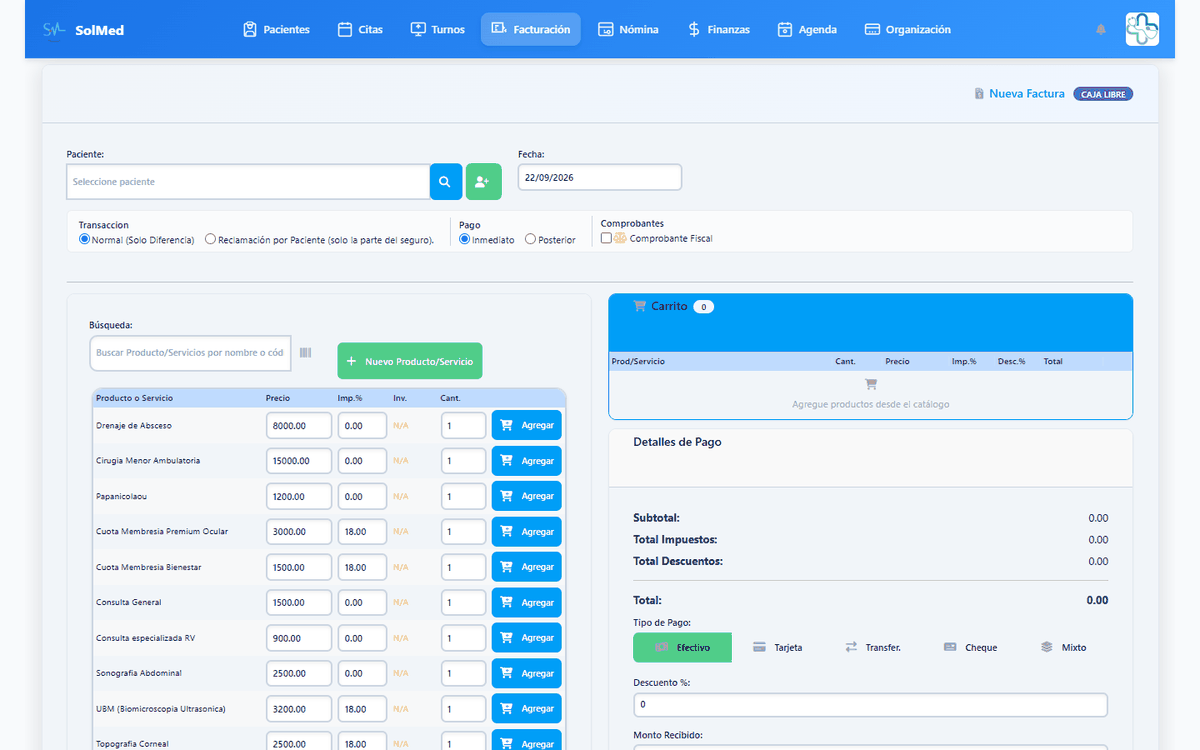The height and width of the screenshot is (750, 1200).
Task: Click the SolMed logo
Action: 84,30
